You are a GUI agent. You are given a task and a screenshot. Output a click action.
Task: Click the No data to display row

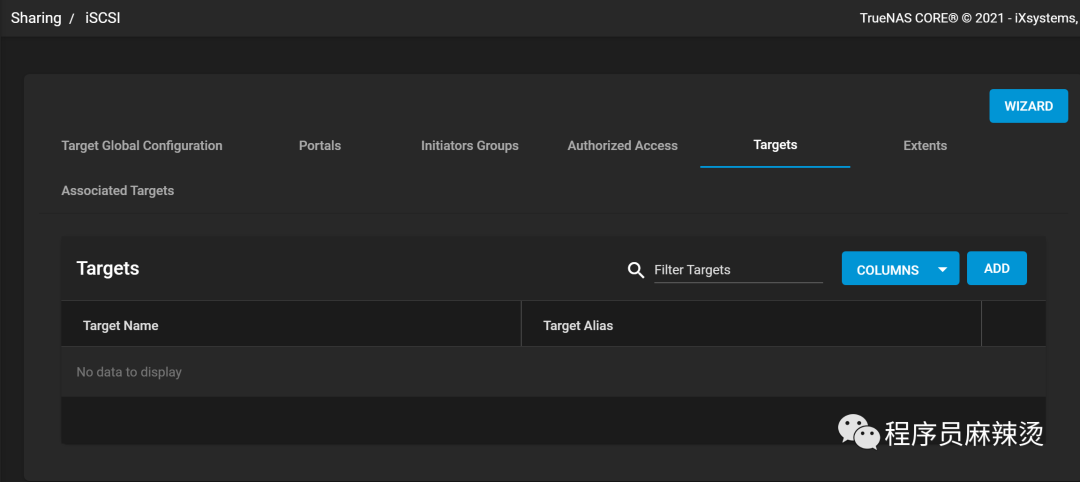coord(553,372)
